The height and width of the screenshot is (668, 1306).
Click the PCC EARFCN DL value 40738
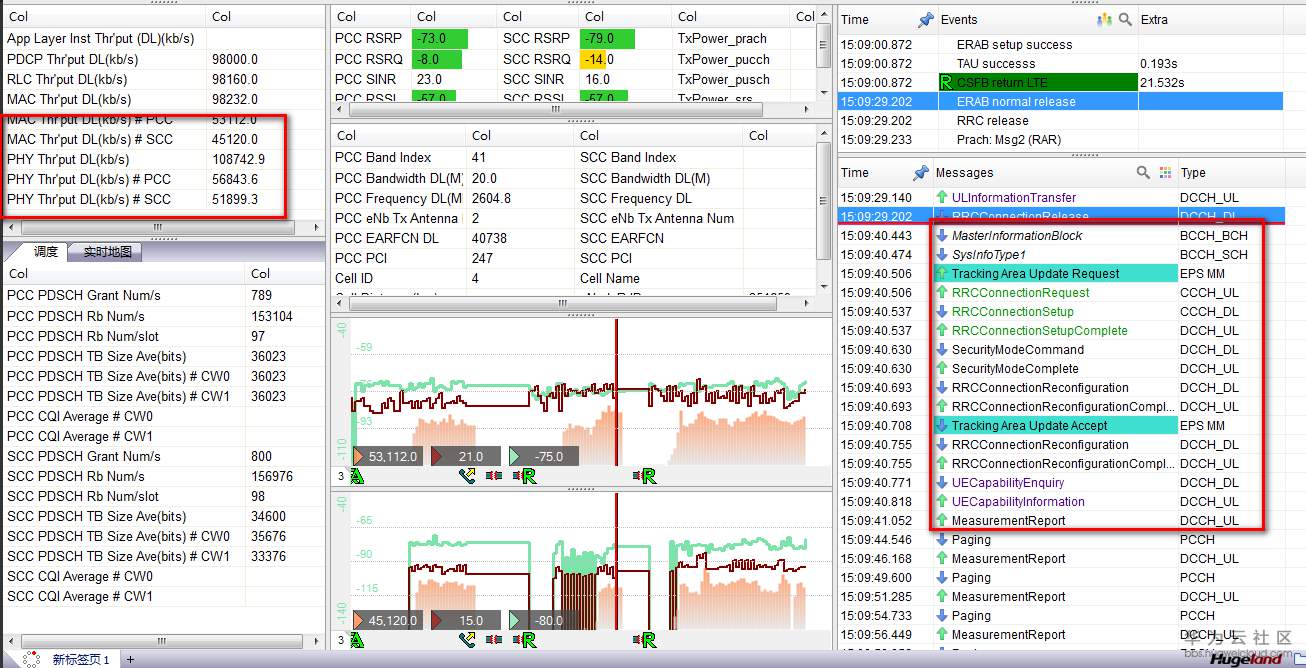(488, 238)
